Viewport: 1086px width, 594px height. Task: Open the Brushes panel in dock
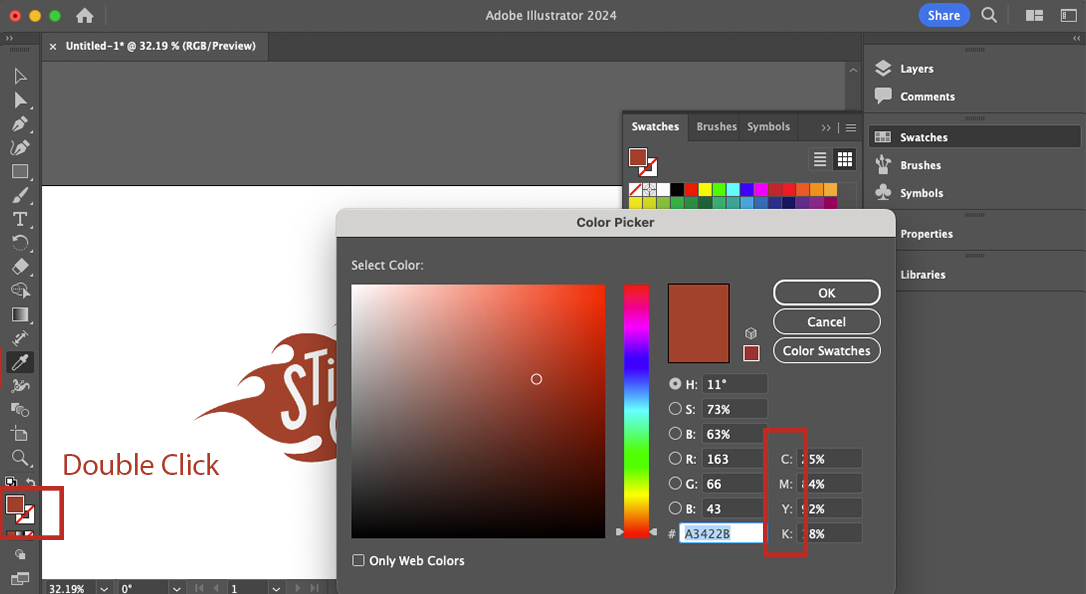coord(920,165)
